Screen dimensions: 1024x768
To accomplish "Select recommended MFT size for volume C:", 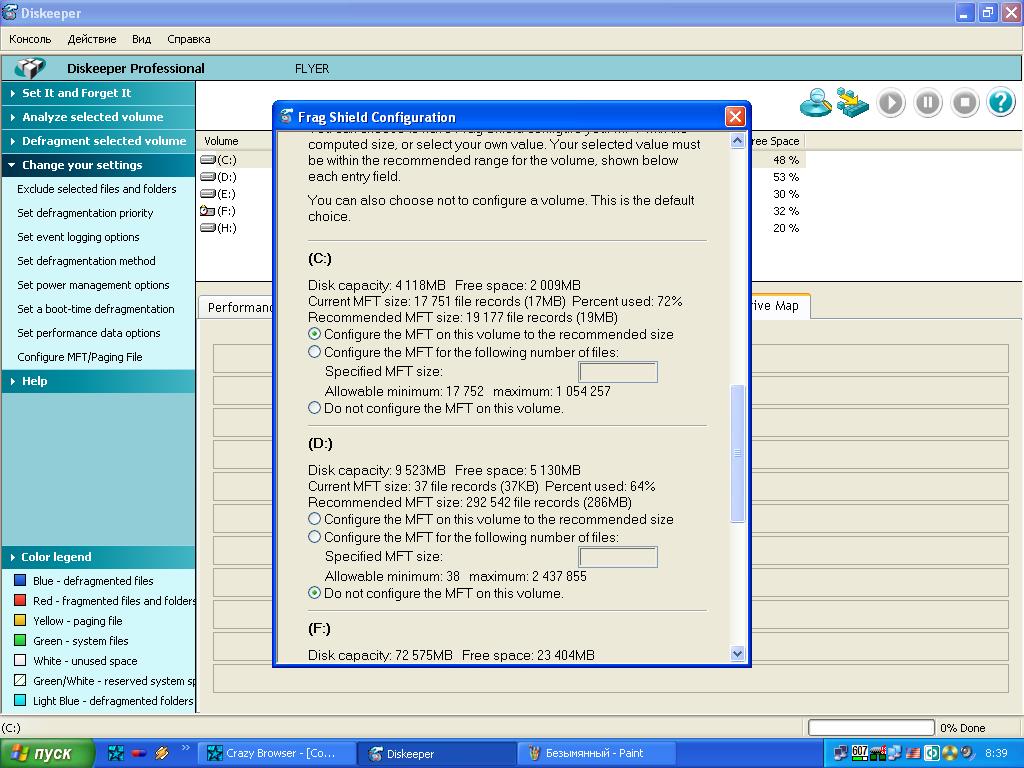I will click(x=314, y=334).
